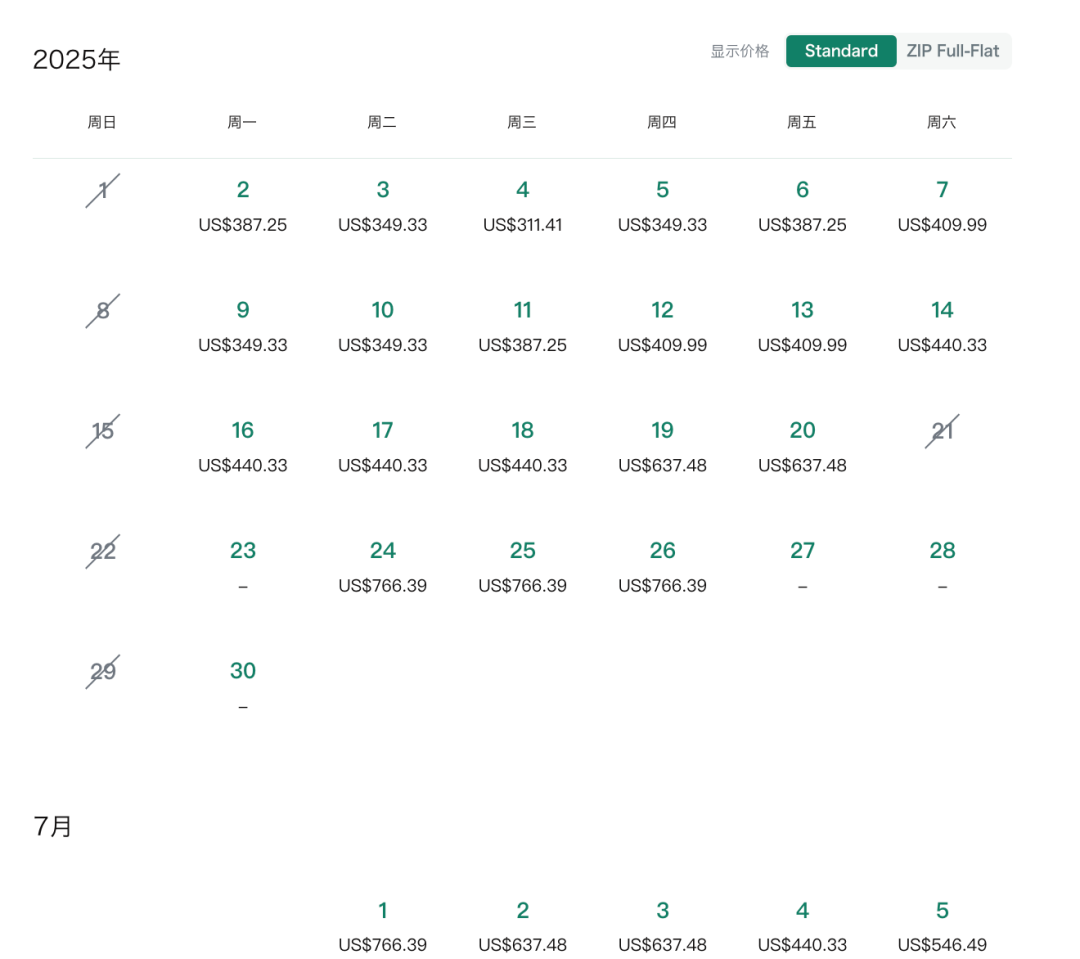The image size is (1080, 959).
Task: Select June 3 priced US$349.33
Action: click(382, 206)
